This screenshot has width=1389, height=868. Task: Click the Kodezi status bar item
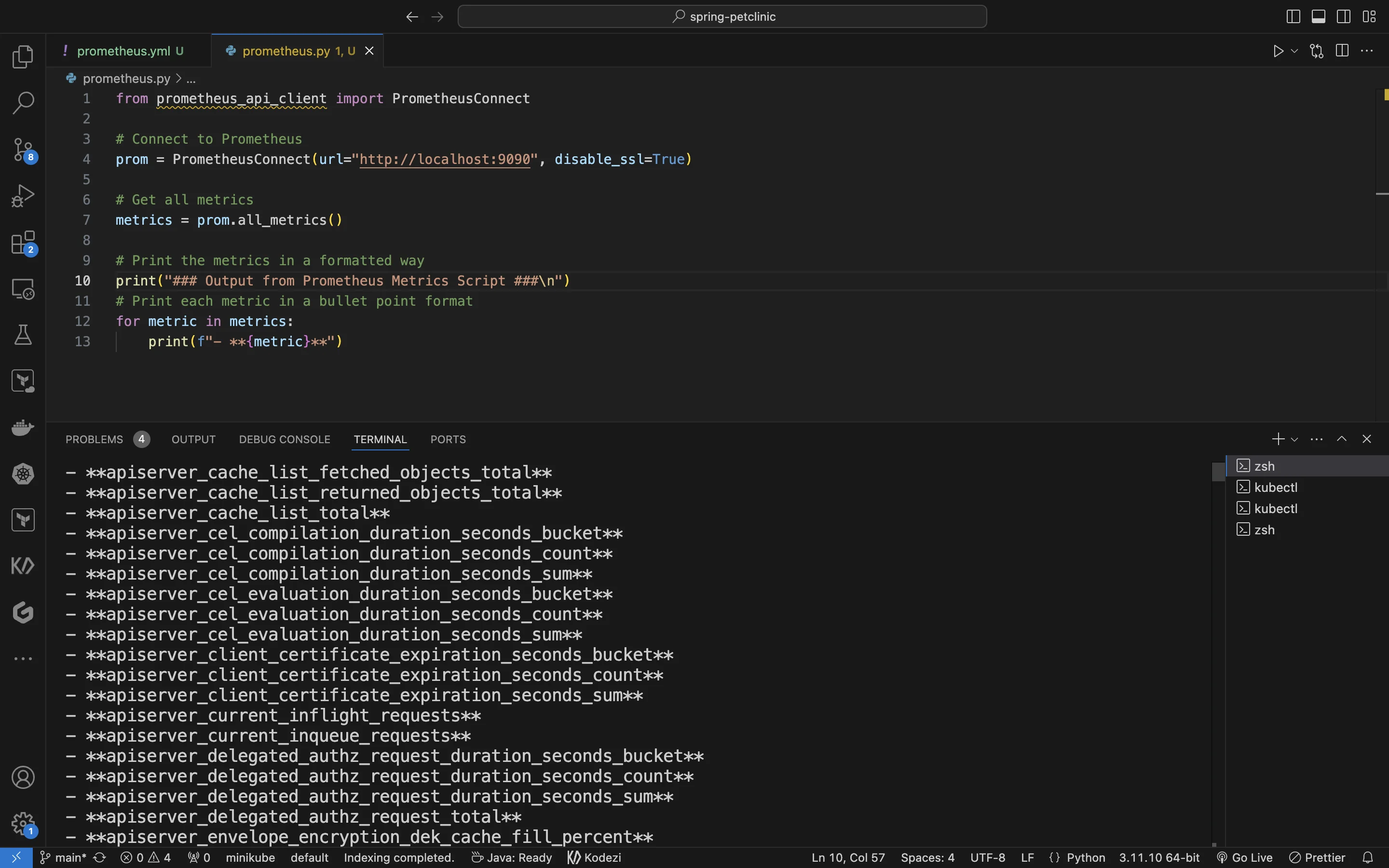tap(594, 858)
